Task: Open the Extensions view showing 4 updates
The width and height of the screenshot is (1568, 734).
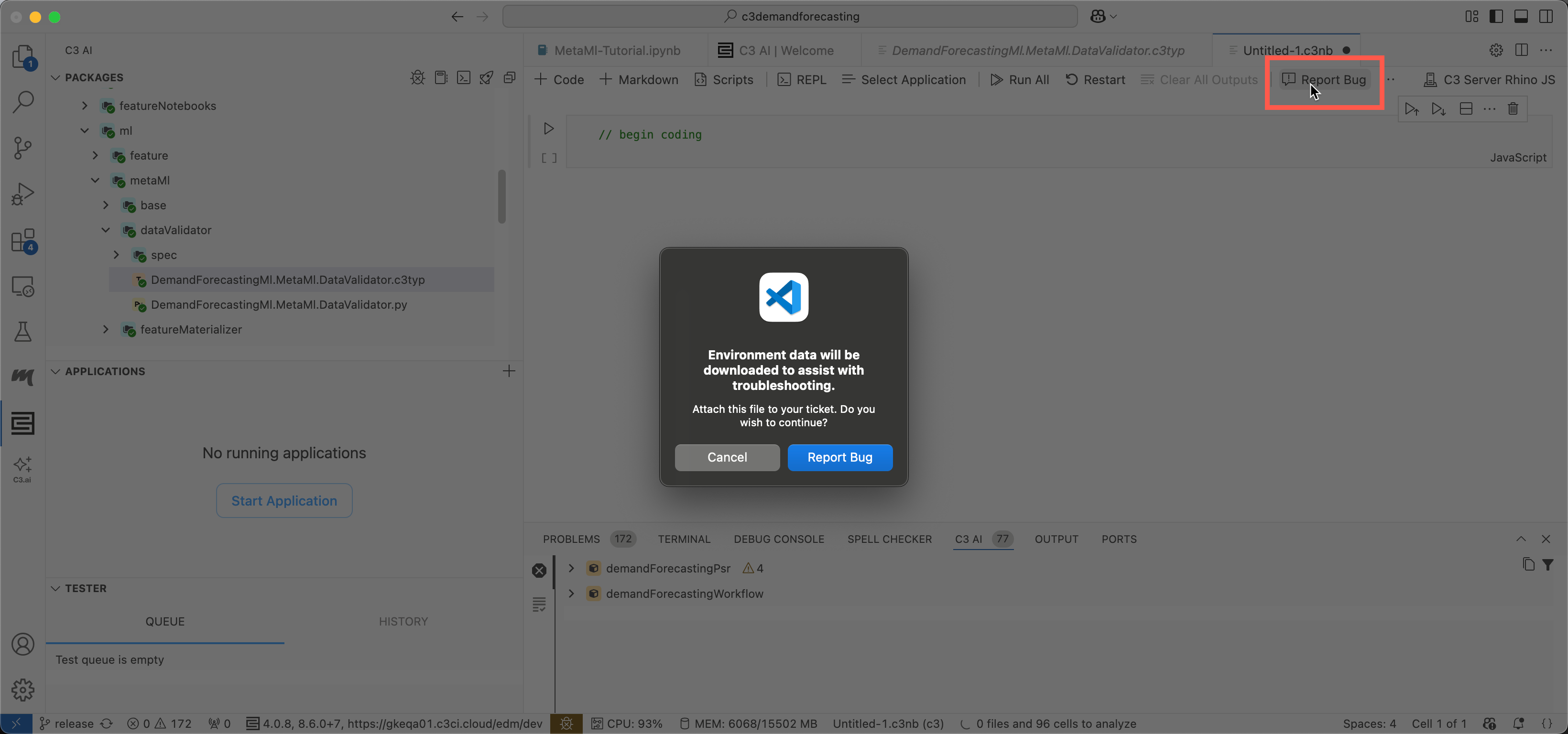Action: tap(22, 240)
